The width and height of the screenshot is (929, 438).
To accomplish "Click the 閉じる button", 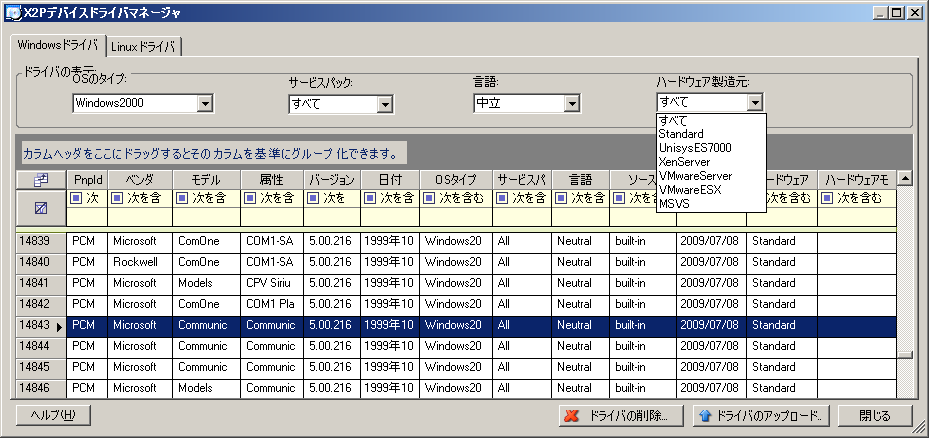I will pos(874,415).
